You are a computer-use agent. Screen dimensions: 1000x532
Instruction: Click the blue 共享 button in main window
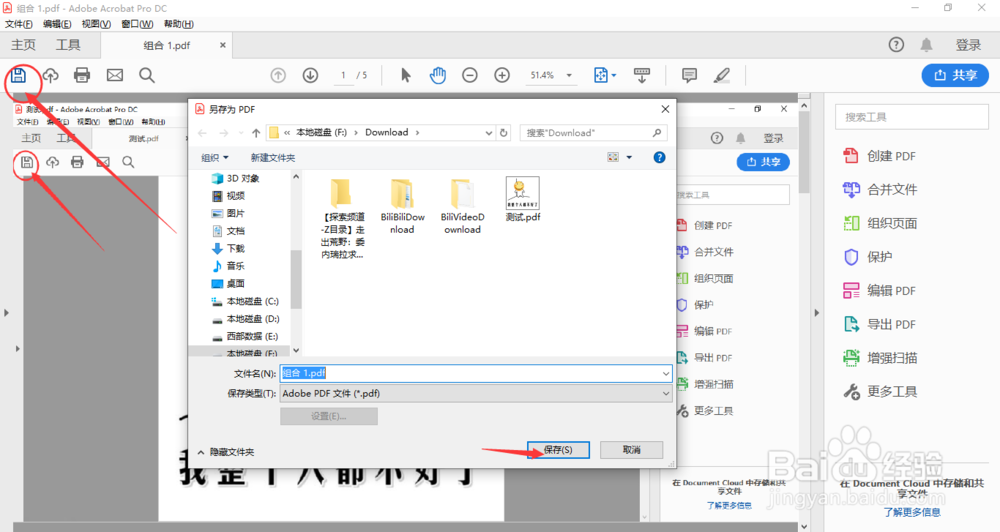(x=955, y=75)
